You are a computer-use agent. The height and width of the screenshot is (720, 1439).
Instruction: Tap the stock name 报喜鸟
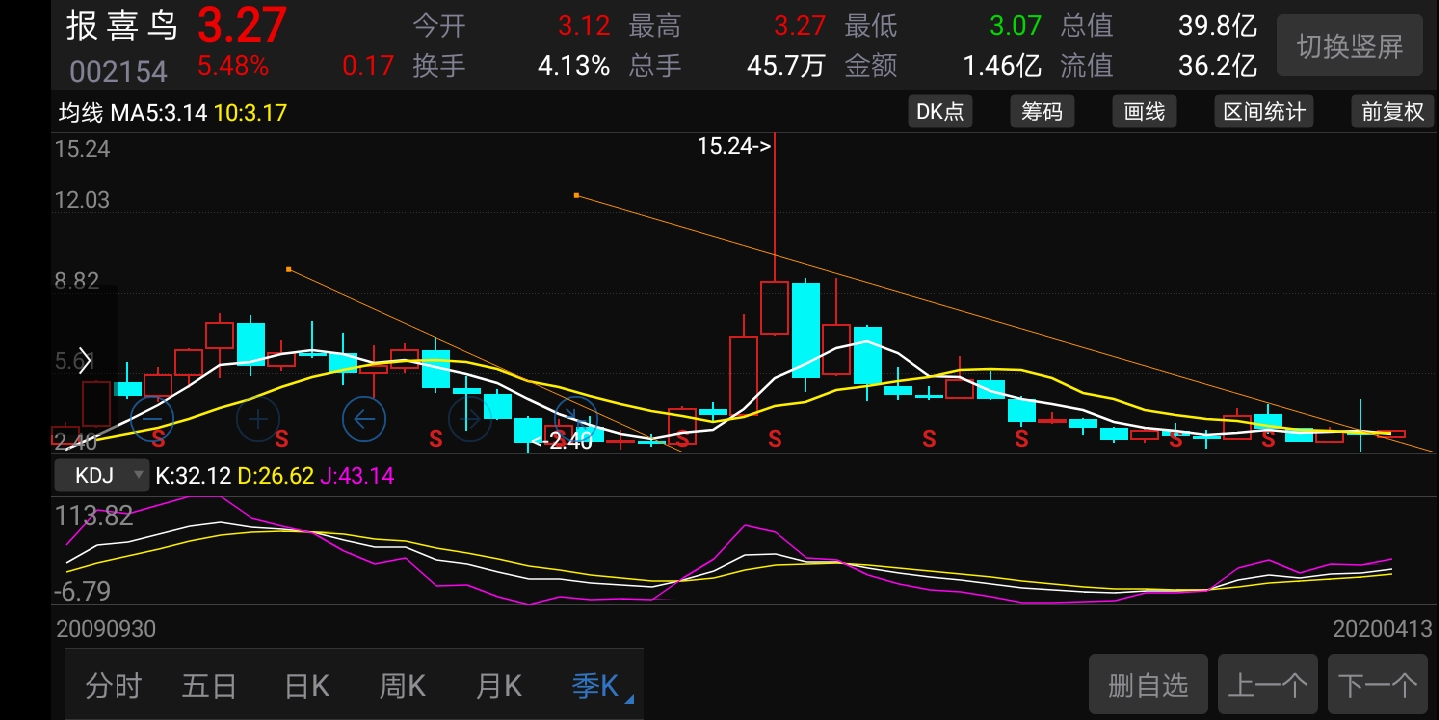click(x=122, y=26)
